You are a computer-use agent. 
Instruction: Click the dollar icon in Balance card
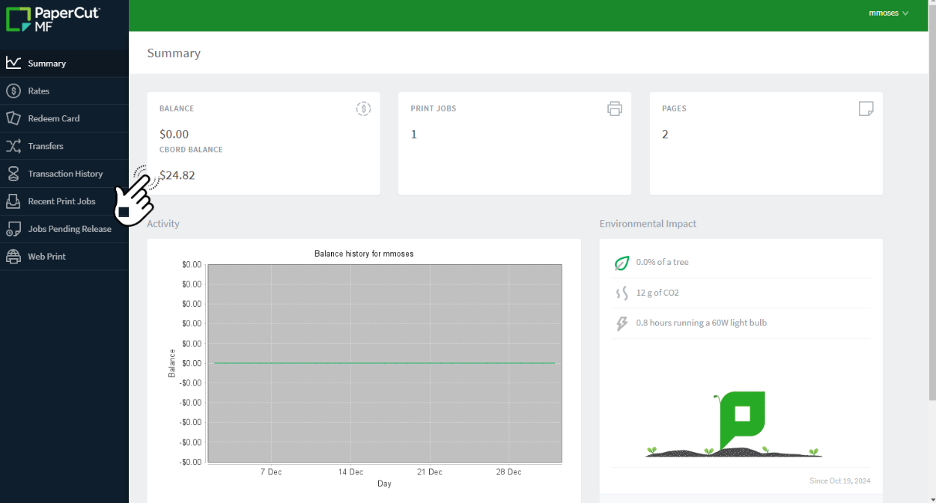pos(363,108)
